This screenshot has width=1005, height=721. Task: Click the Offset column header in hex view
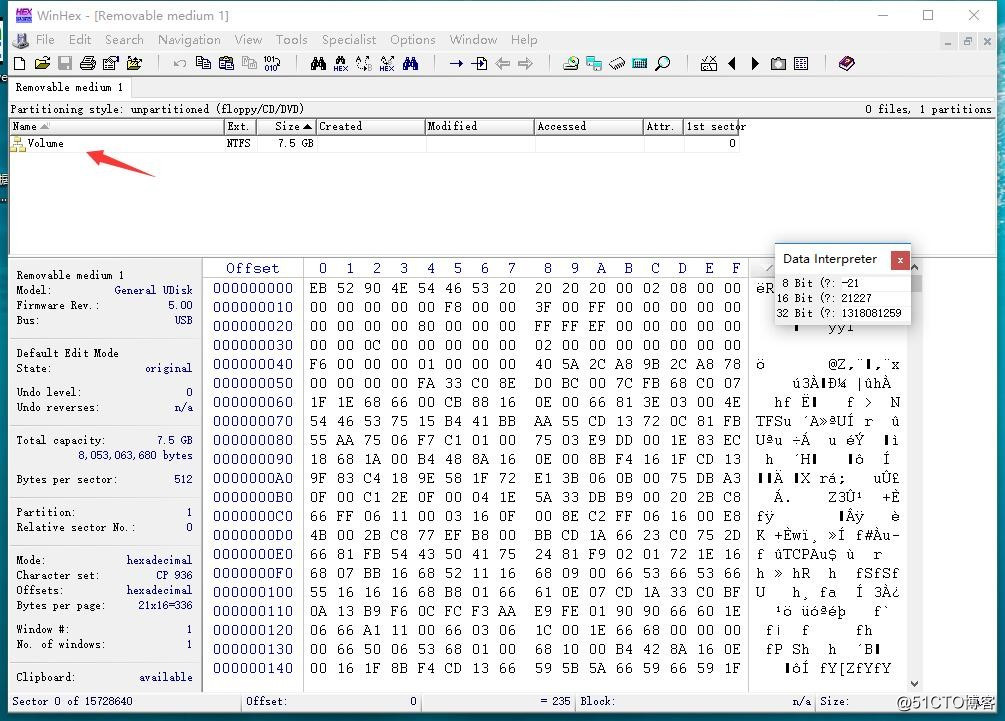tap(253, 268)
